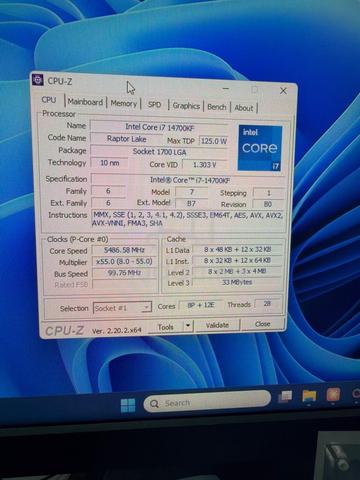This screenshot has width=360, height=480.
Task: Launch File Explorer from the taskbar
Action: (309, 396)
